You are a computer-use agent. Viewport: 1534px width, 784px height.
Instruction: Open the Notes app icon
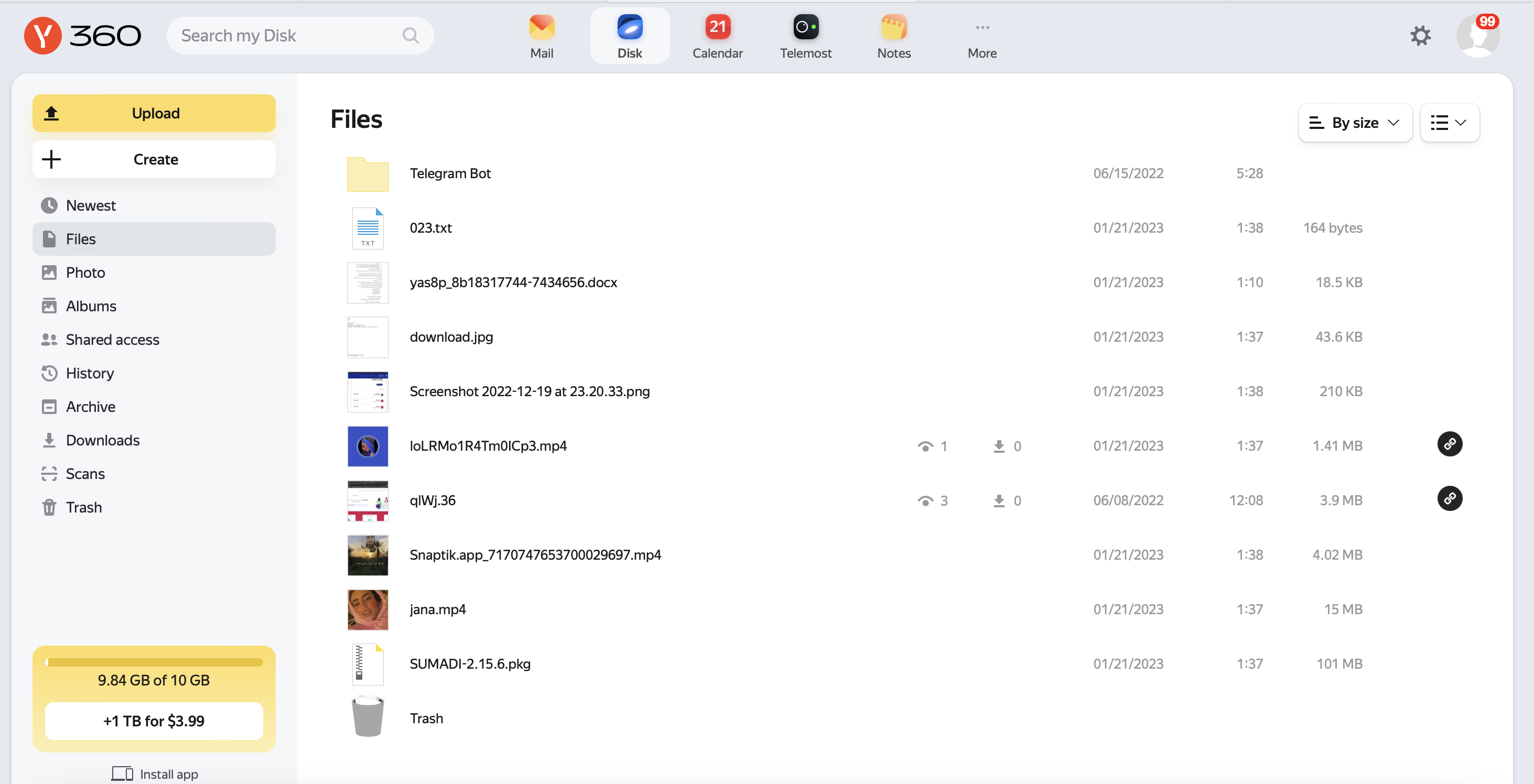click(x=893, y=28)
